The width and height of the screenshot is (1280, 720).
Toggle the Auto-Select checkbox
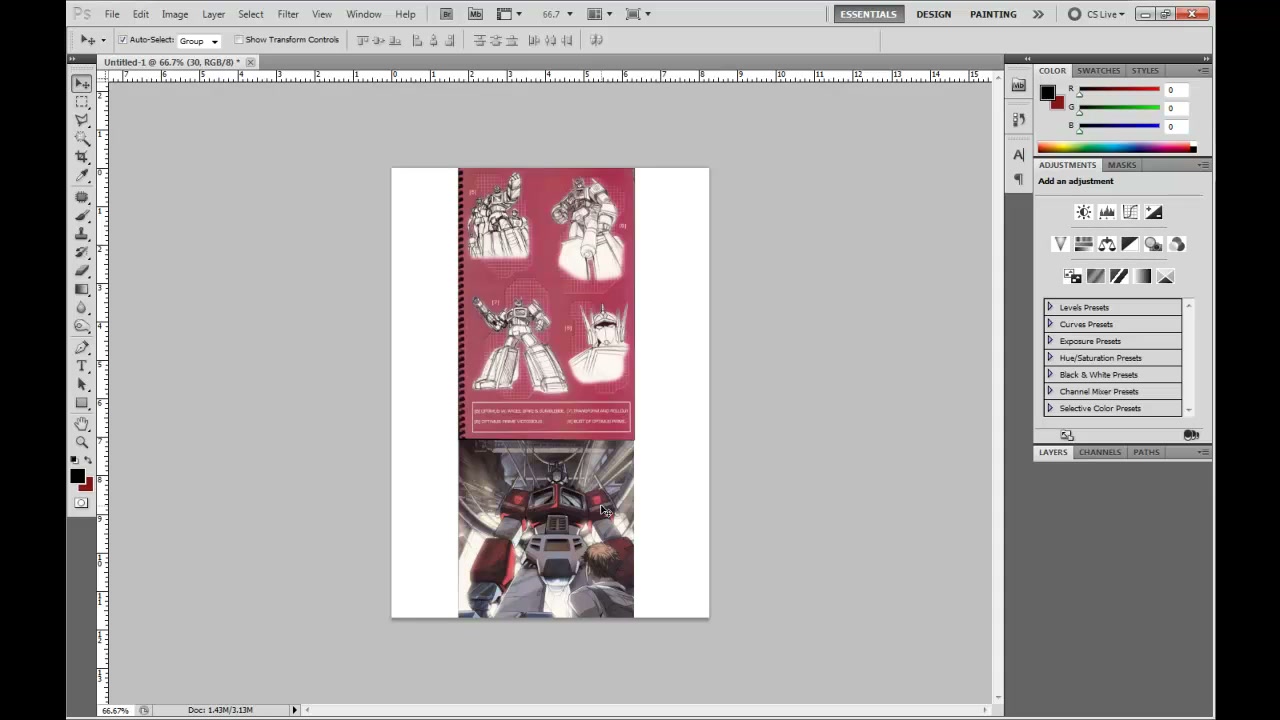[123, 40]
